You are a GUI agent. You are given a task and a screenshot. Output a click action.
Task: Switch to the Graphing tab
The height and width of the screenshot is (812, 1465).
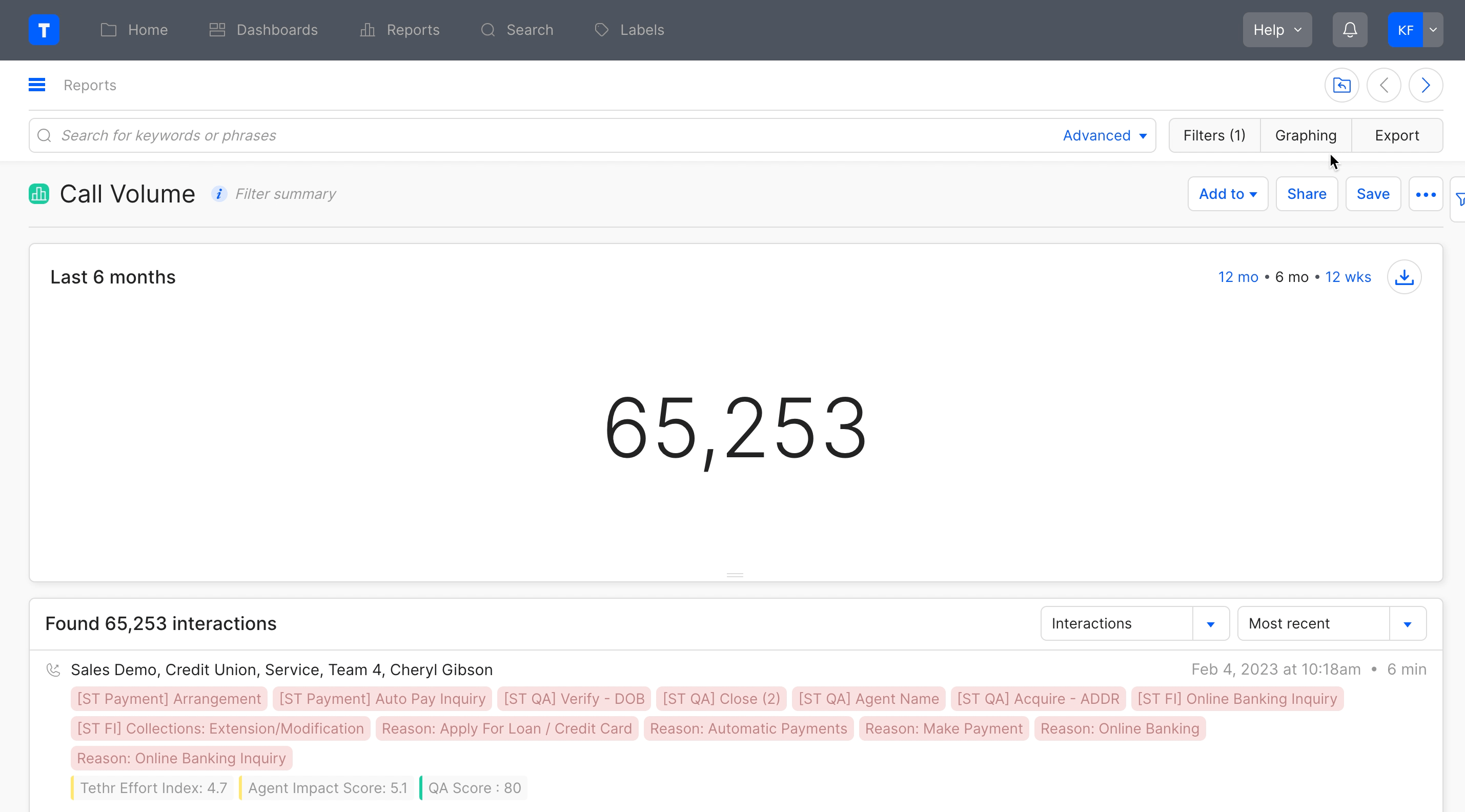(x=1305, y=135)
